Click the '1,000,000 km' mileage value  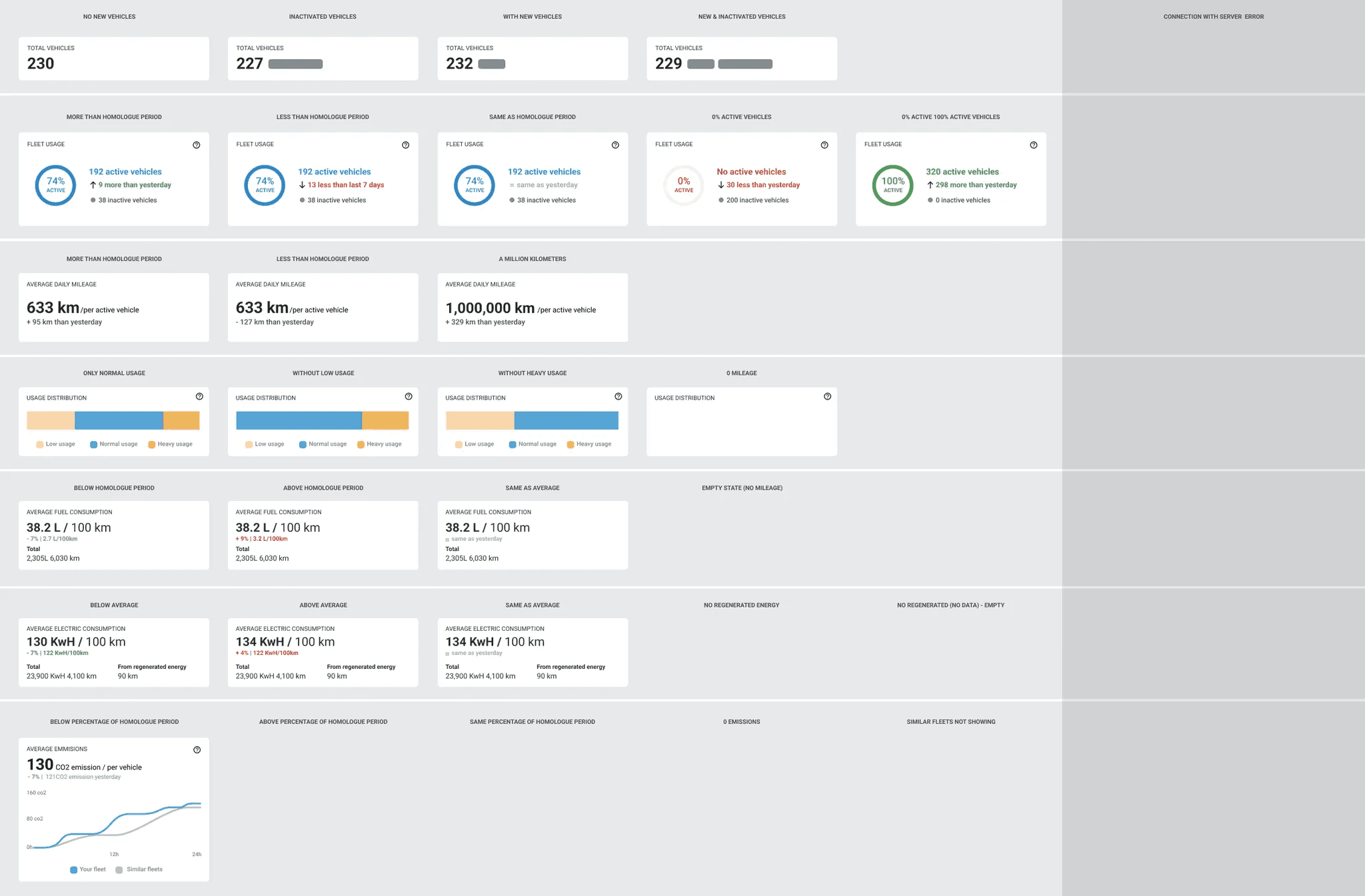(x=490, y=308)
